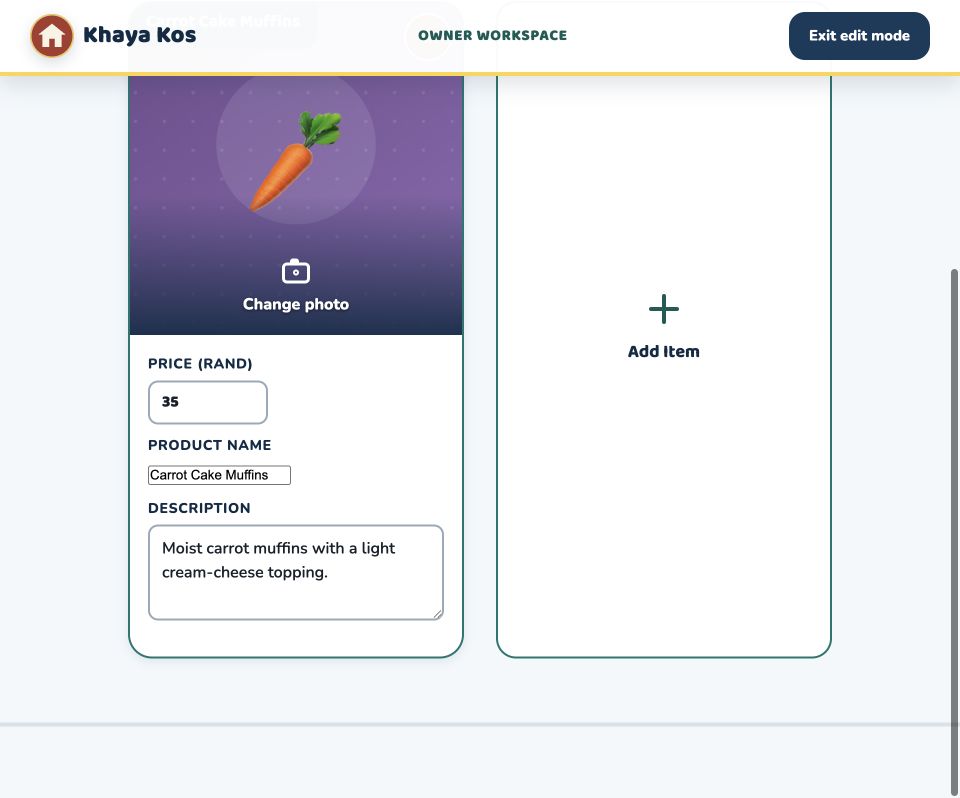Click the PRICE (RAND) label
Viewport: 960px width, 798px height.
(x=200, y=364)
